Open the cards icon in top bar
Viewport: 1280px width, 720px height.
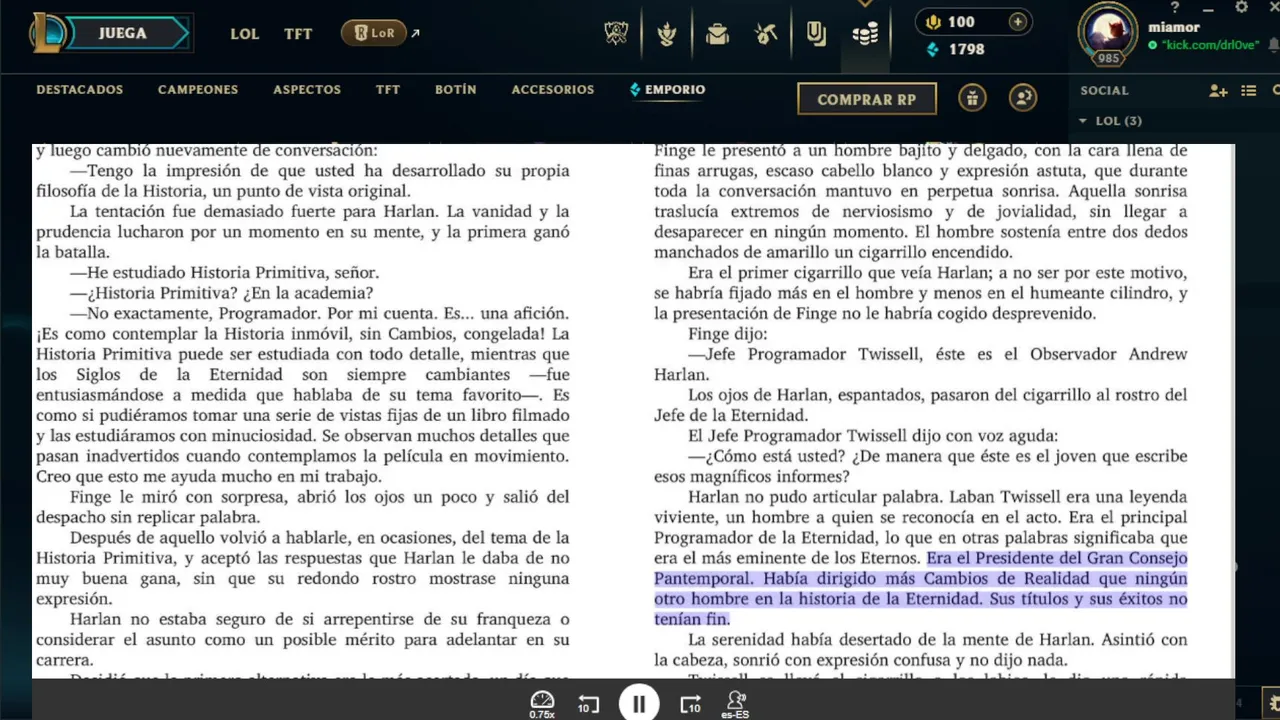point(816,34)
